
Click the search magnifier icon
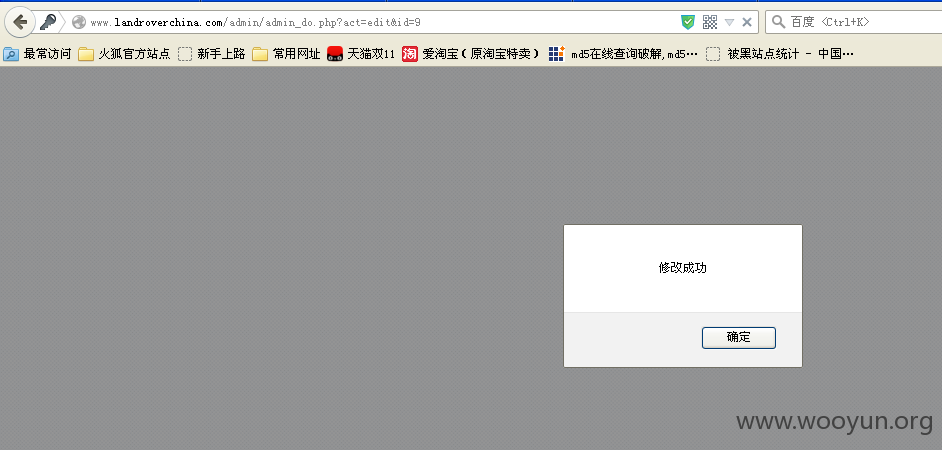pos(778,22)
